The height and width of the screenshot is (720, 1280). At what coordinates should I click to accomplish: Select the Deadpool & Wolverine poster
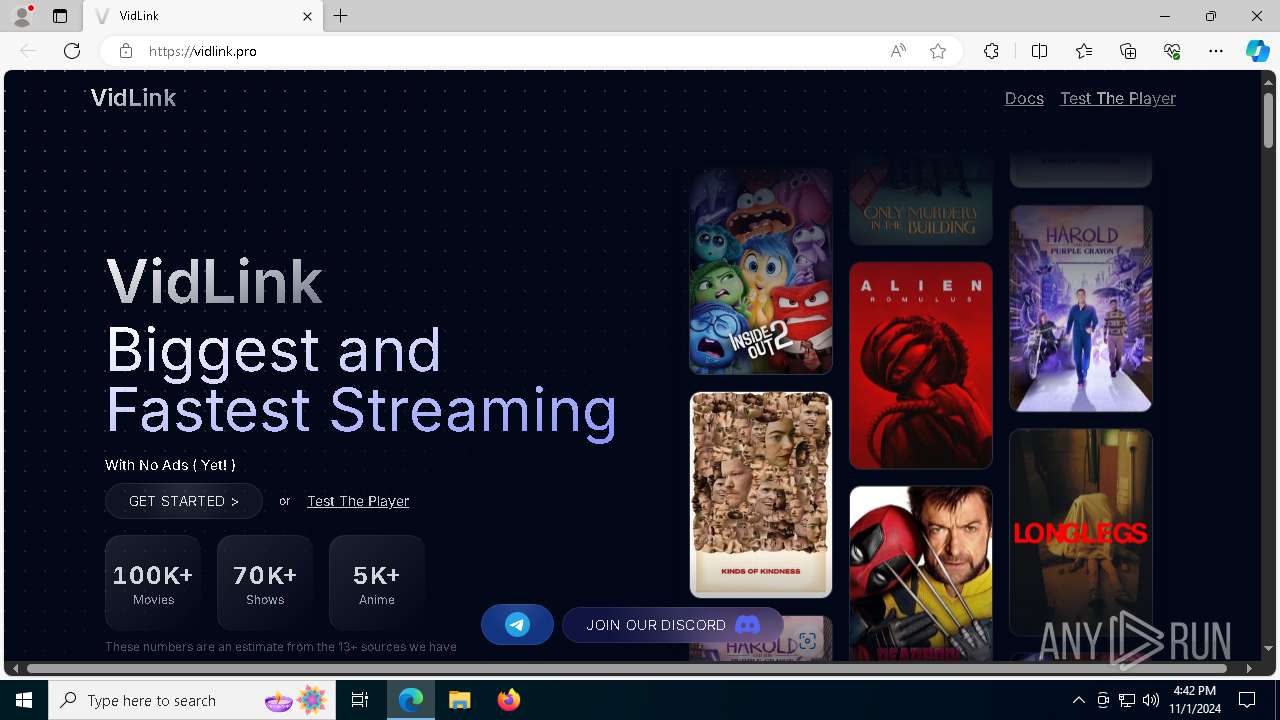921,574
